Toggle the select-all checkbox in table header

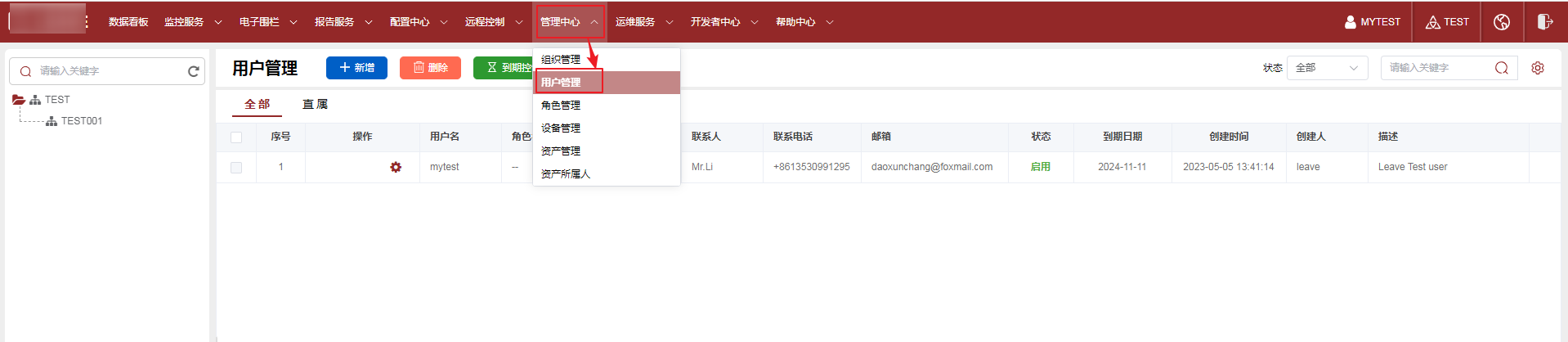[236, 137]
